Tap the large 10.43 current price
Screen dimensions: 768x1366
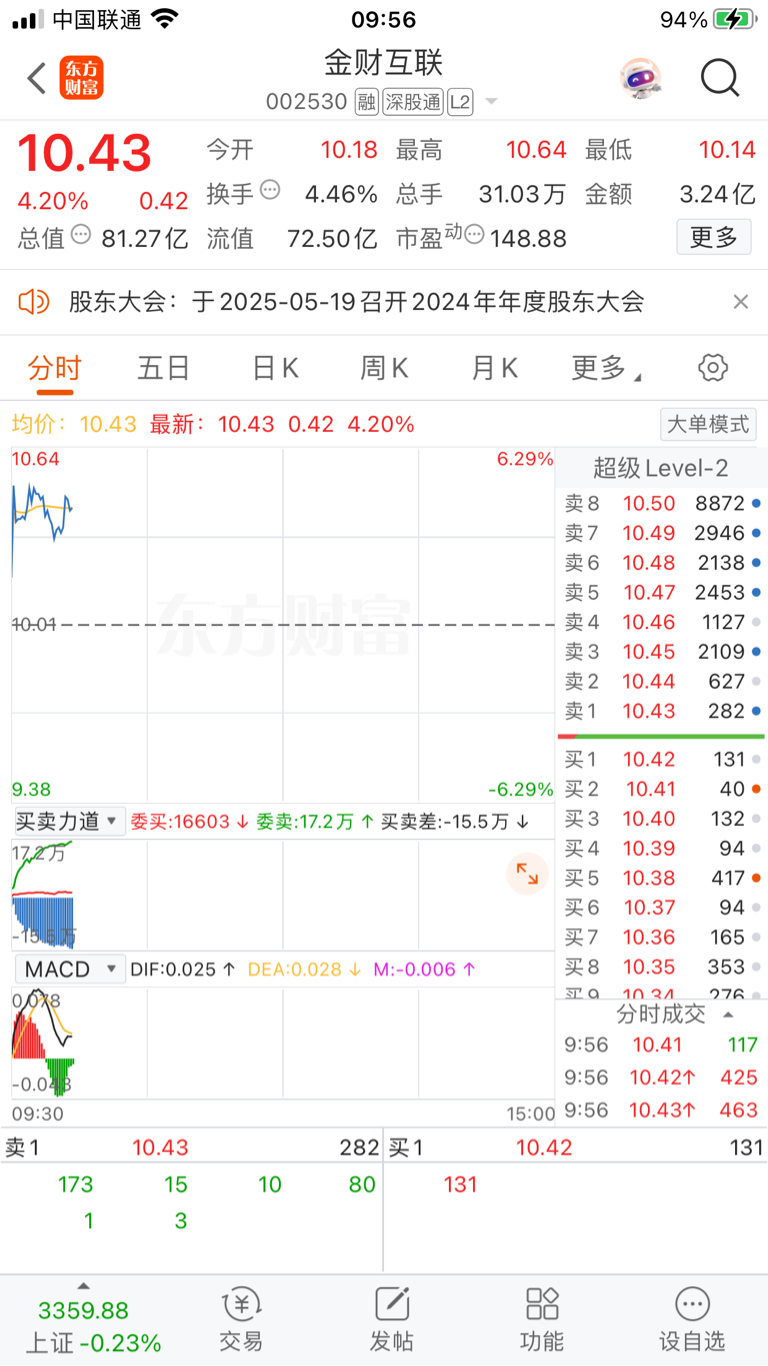(x=84, y=154)
